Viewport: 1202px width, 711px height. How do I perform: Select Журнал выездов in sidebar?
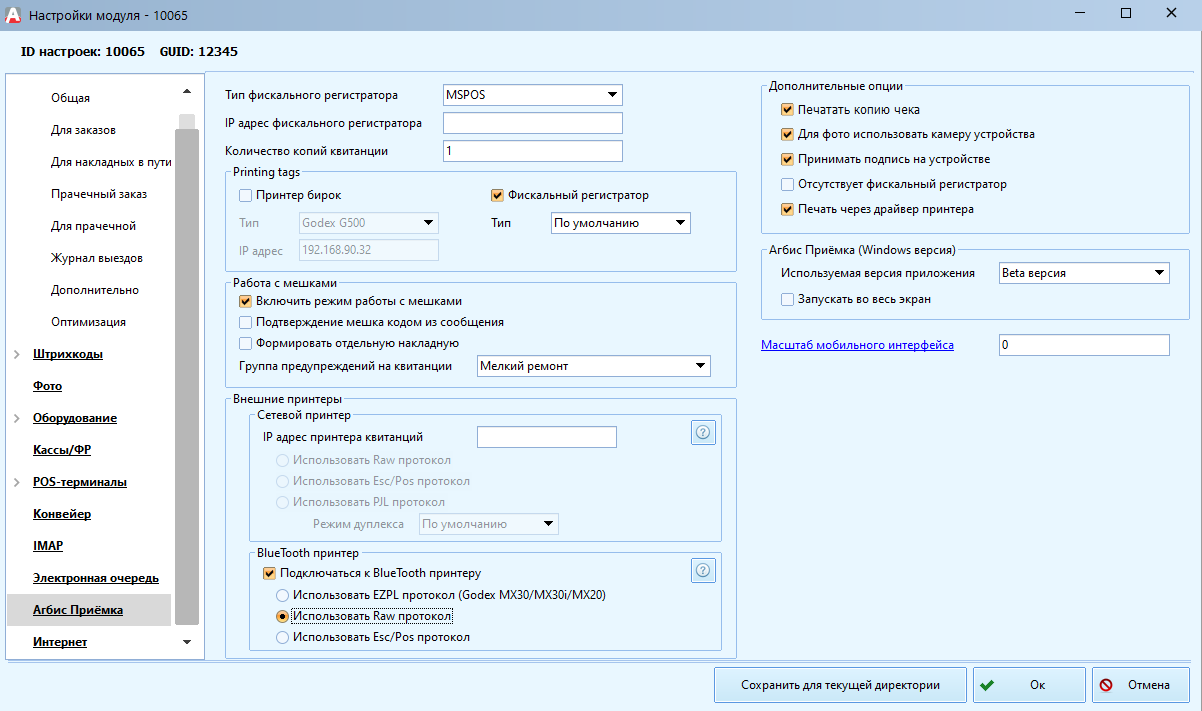click(96, 258)
